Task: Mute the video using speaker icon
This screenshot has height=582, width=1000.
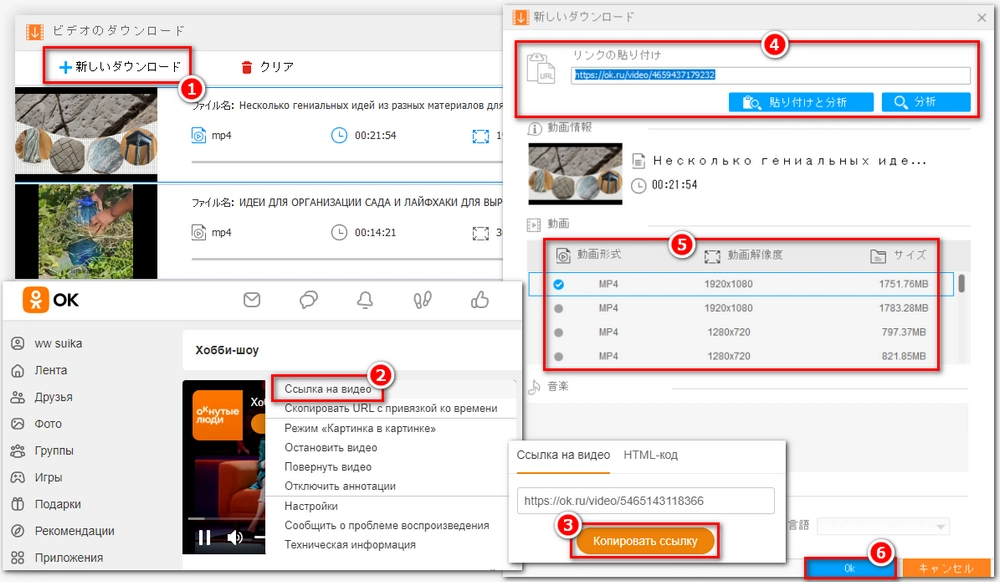Action: [235, 538]
